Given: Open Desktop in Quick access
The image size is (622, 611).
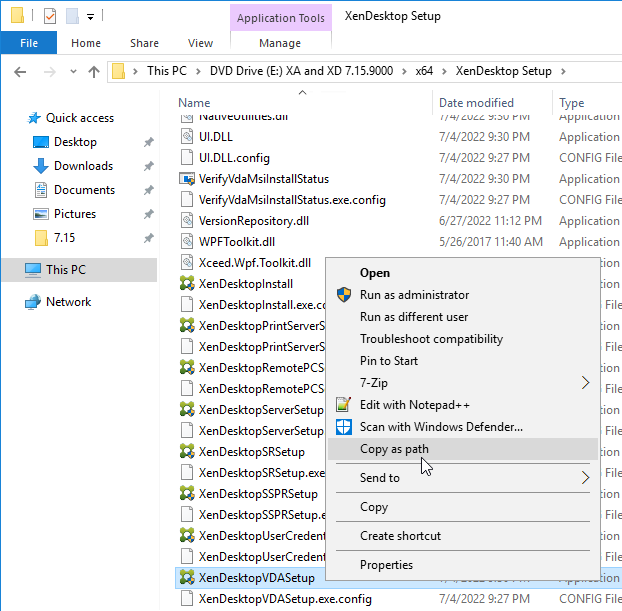Looking at the screenshot, I should [x=75, y=142].
